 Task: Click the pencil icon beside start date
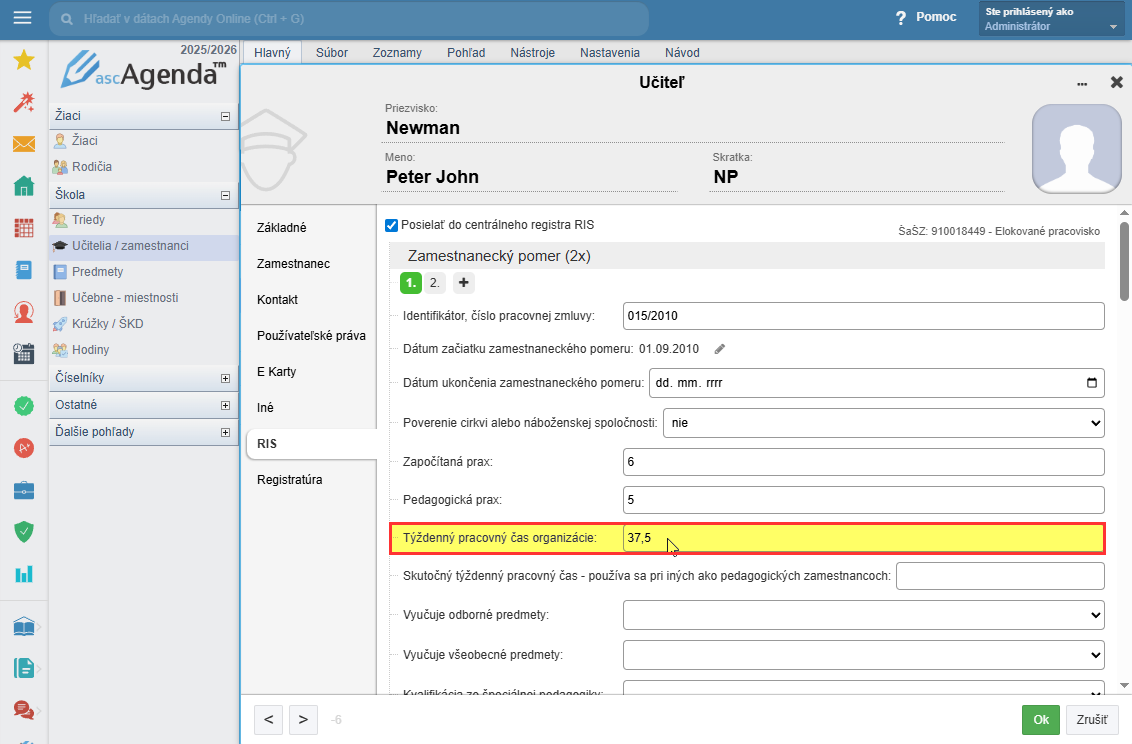(719, 349)
